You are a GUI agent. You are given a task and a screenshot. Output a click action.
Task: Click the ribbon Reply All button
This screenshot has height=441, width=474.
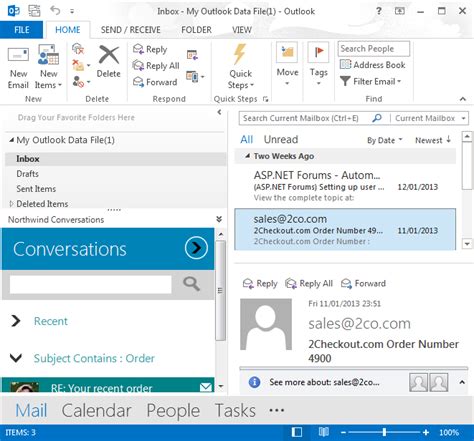click(x=156, y=66)
